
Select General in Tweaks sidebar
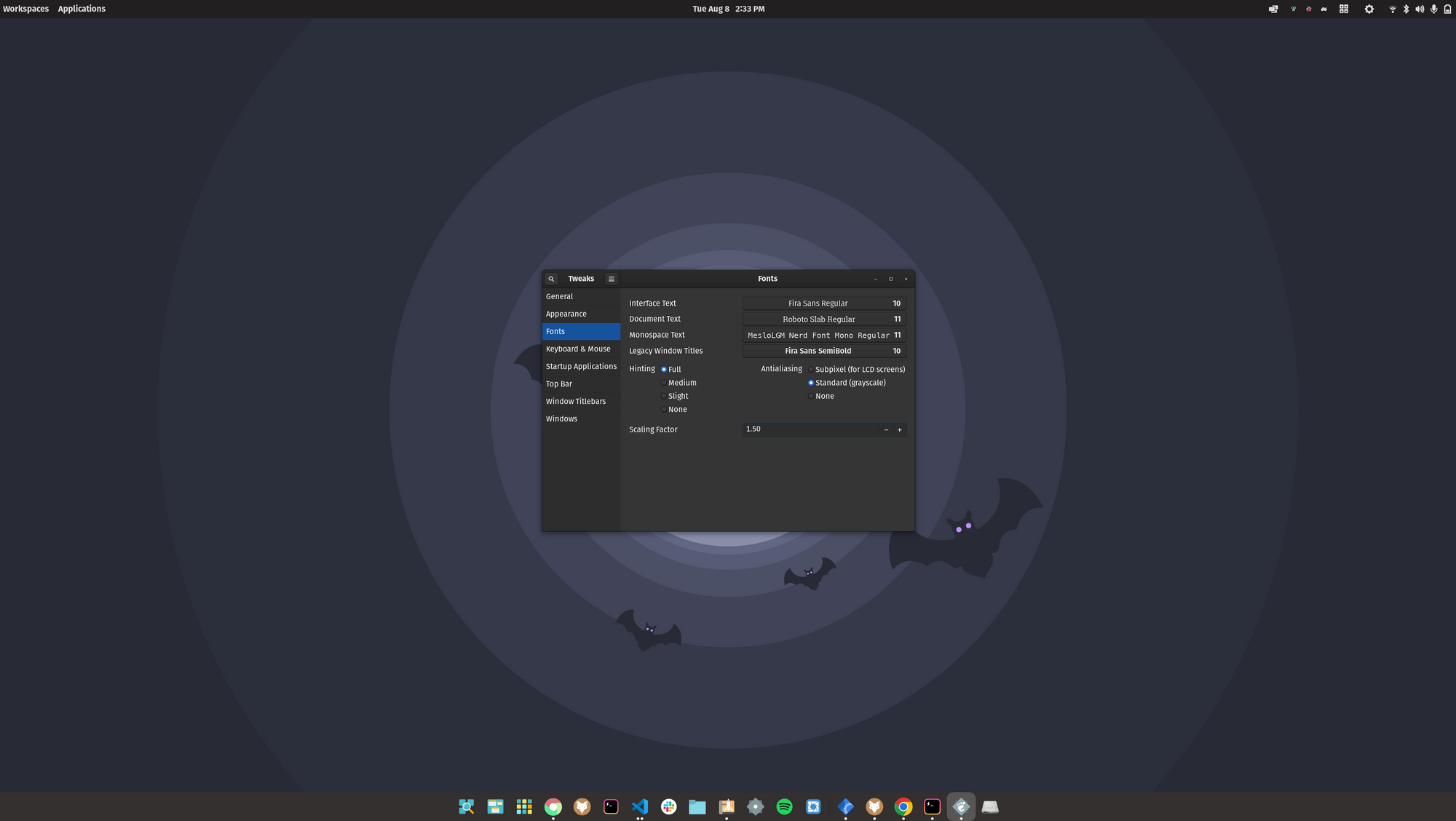coord(581,296)
